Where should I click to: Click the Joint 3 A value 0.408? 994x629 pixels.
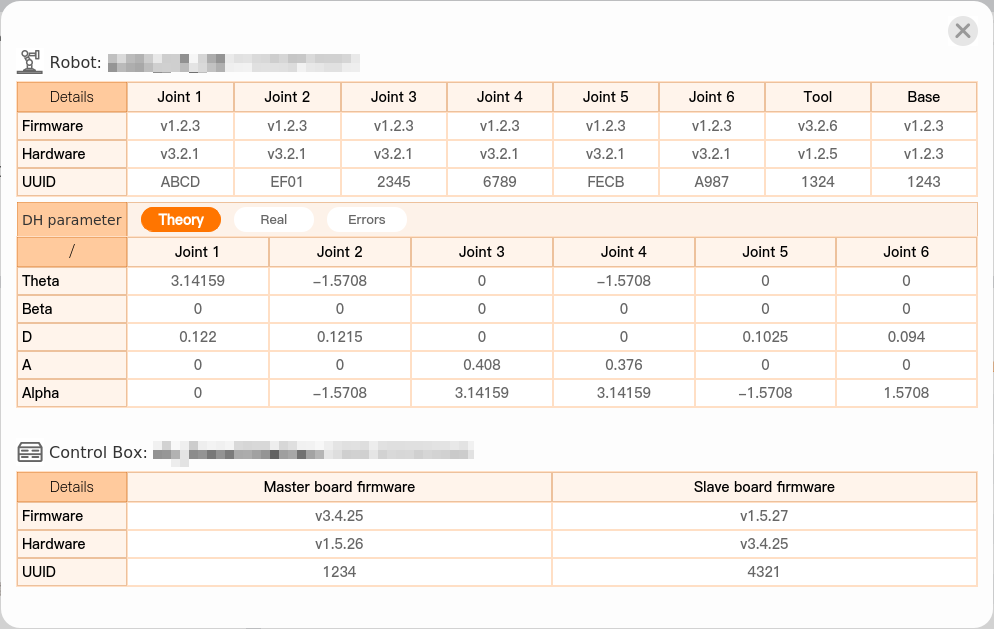[482, 365]
